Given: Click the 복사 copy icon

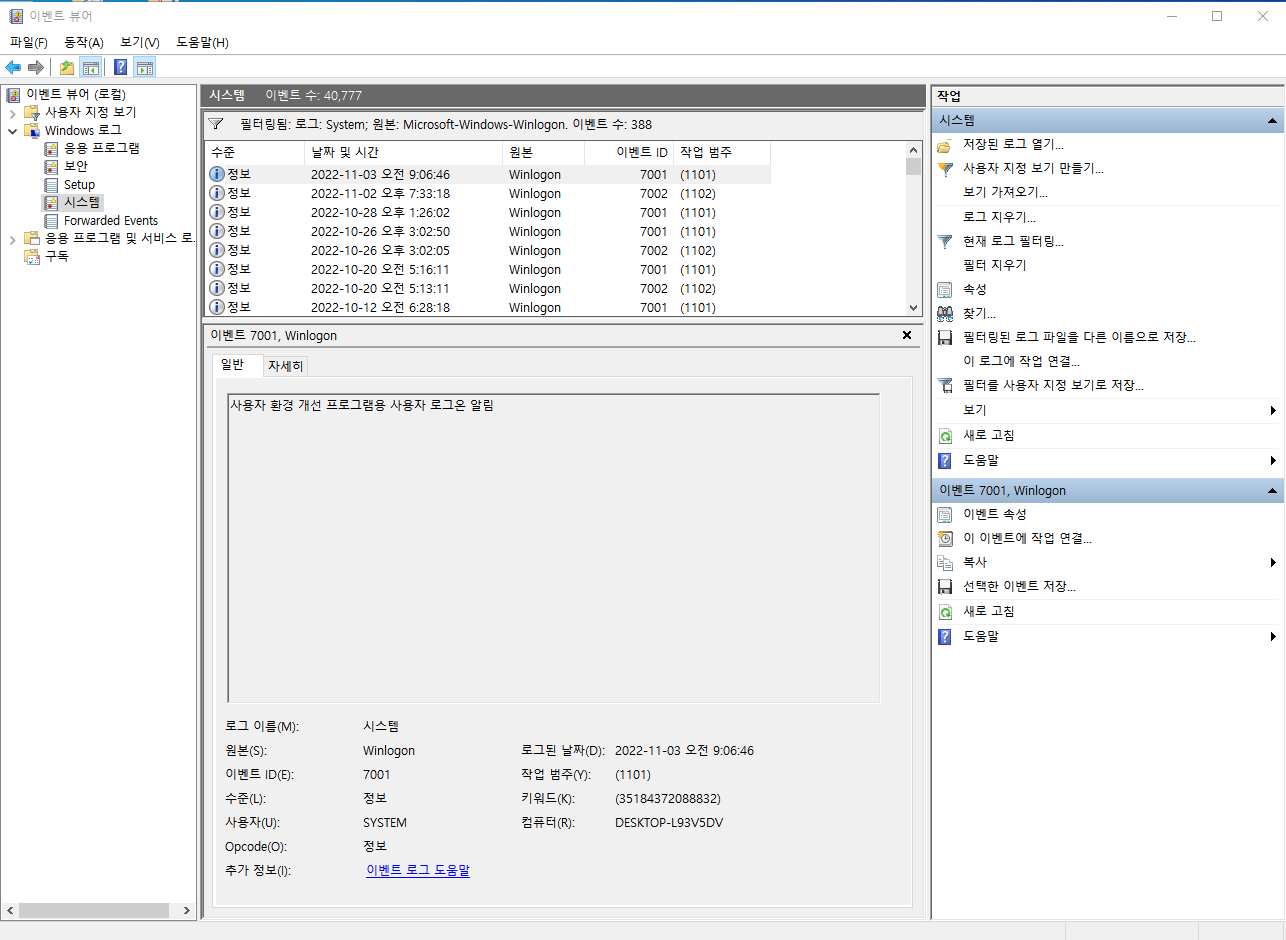Looking at the screenshot, I should pyautogui.click(x=944, y=562).
